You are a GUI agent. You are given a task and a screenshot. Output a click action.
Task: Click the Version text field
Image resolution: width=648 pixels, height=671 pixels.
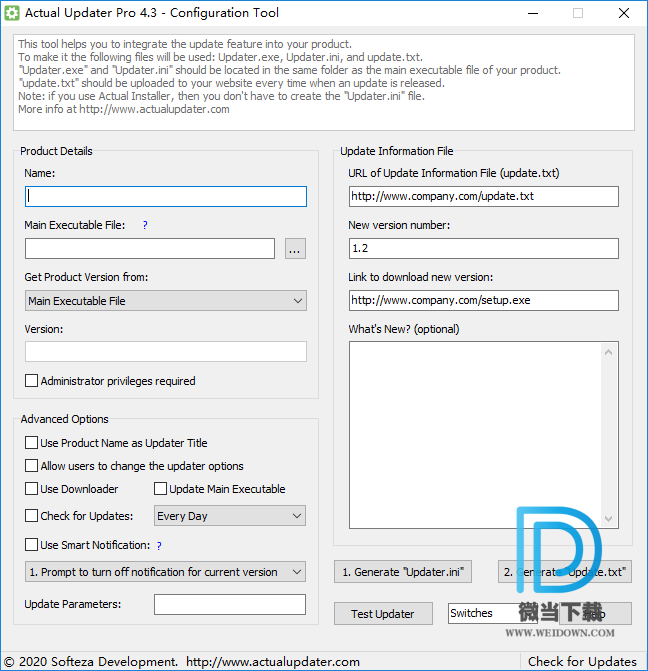pos(166,351)
